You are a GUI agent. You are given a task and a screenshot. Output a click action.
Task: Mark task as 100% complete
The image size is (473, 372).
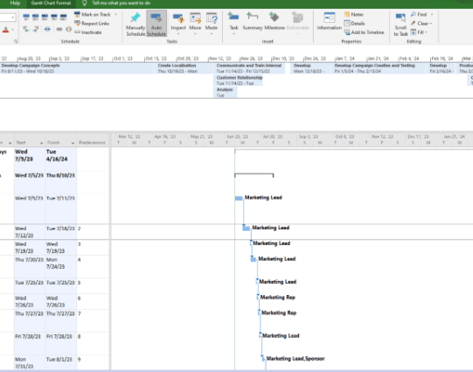[x=63, y=16]
